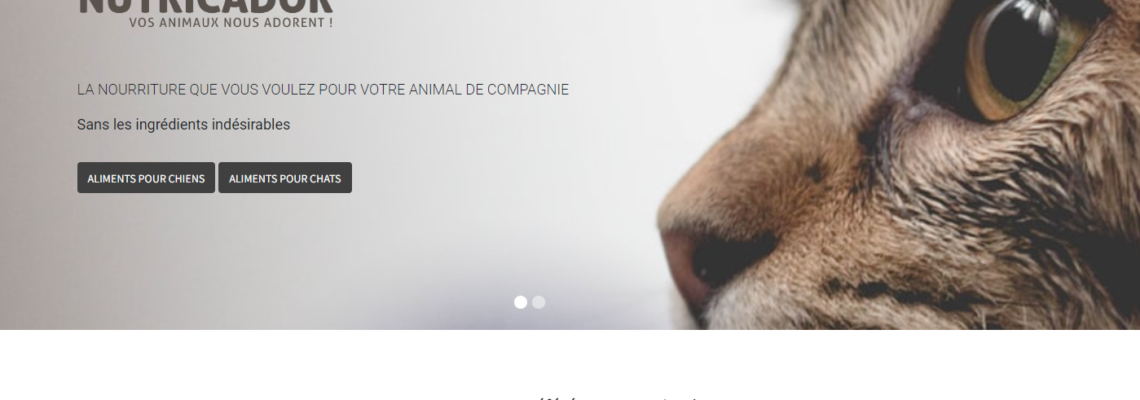Click the word 'ADORENT' in the tagline
The height and width of the screenshot is (400, 1140).
[x=298, y=23]
